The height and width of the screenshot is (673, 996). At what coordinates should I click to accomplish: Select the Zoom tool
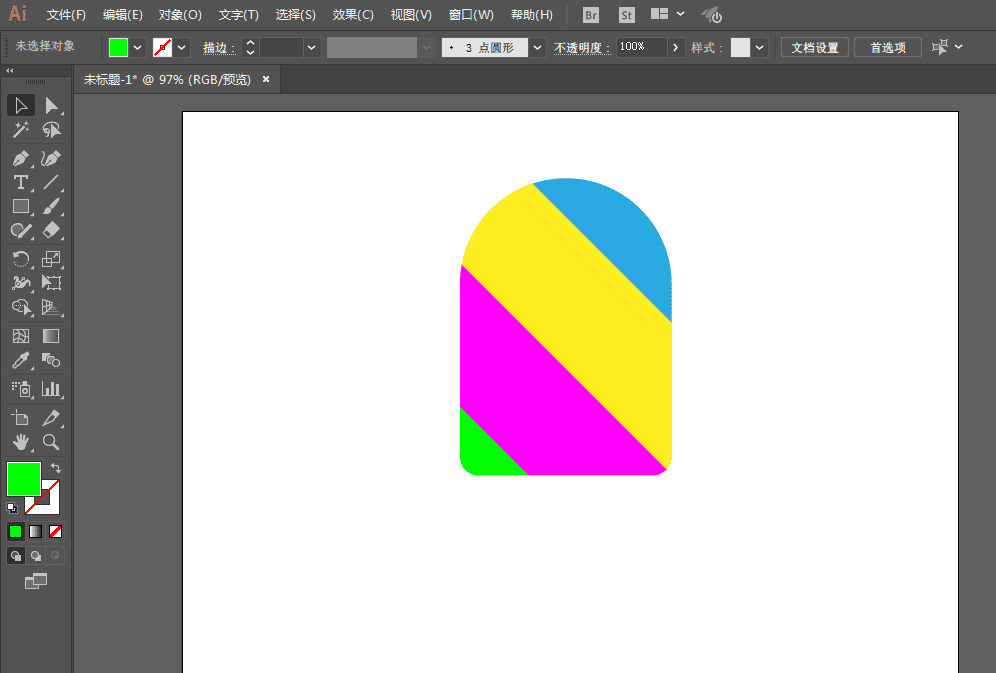click(x=51, y=441)
